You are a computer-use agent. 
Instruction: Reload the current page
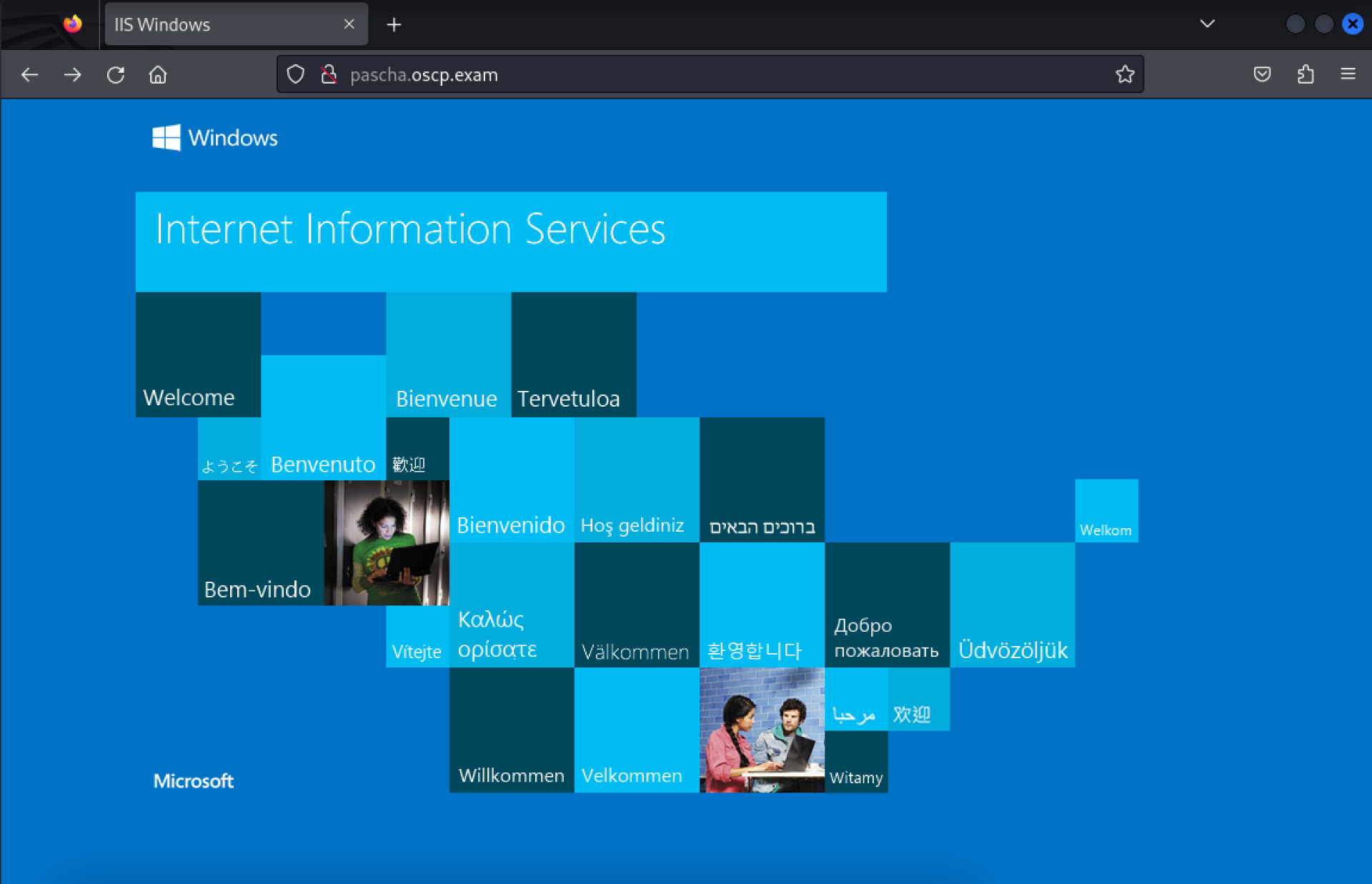click(x=115, y=74)
